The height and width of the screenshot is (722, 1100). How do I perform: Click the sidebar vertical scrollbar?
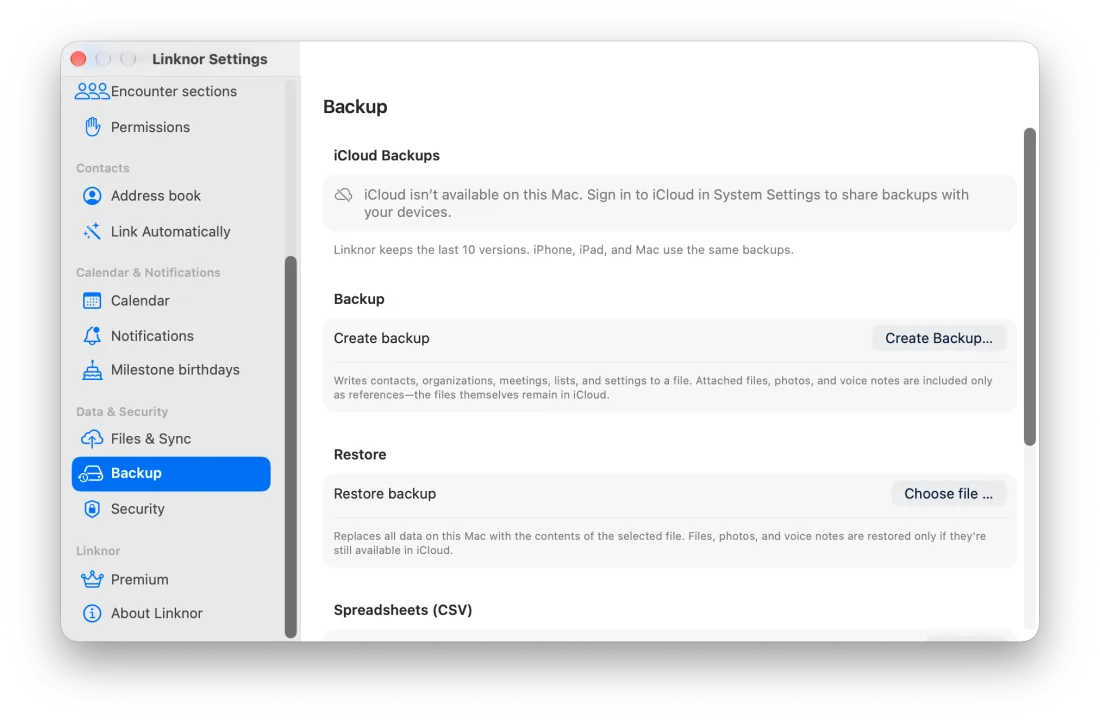(290, 447)
